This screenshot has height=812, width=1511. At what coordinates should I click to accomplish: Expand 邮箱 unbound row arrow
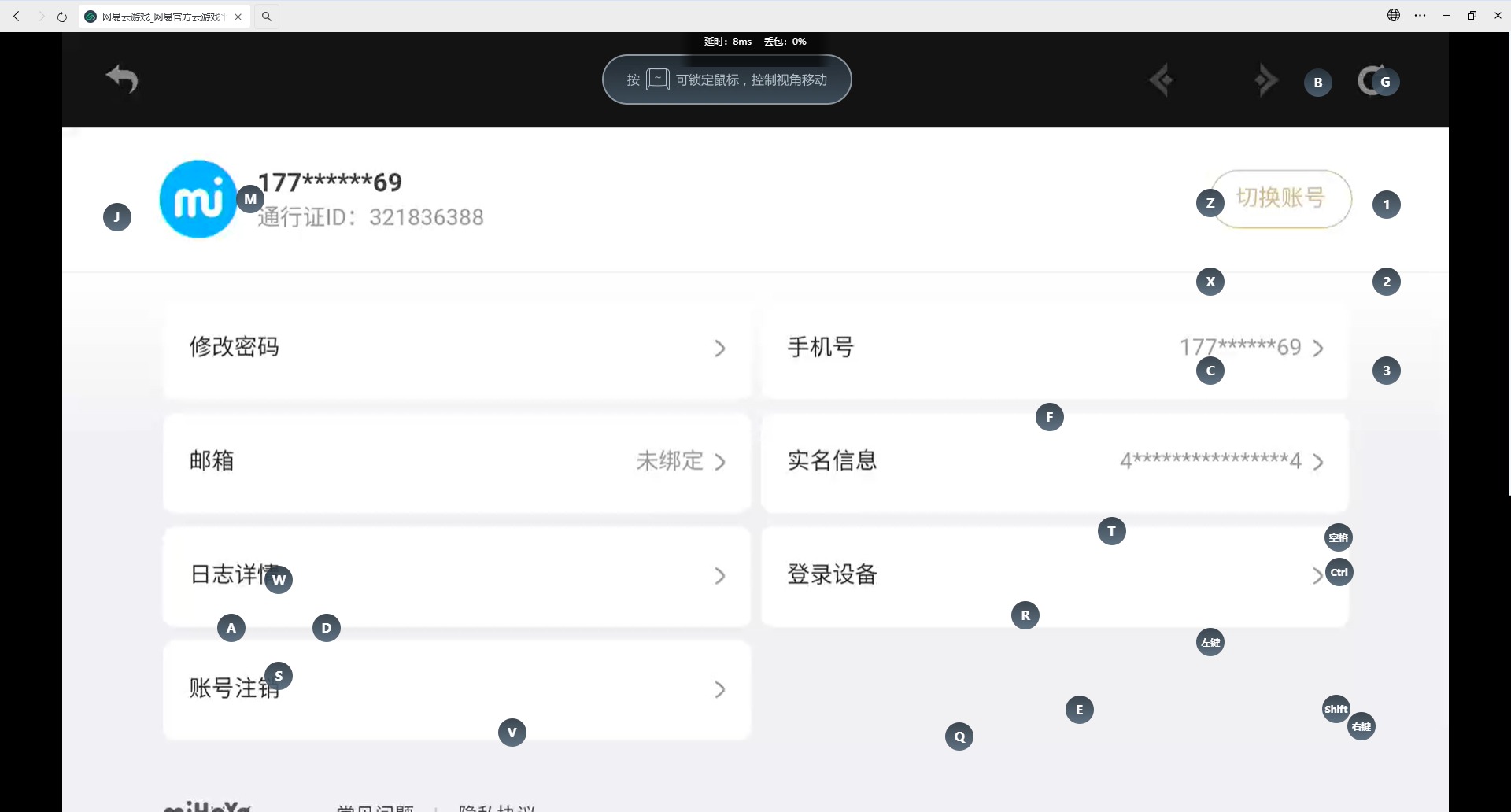click(720, 462)
